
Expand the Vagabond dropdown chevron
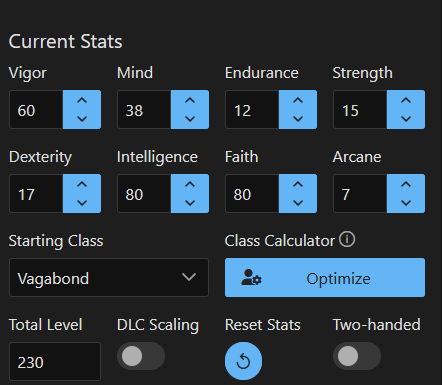189,277
